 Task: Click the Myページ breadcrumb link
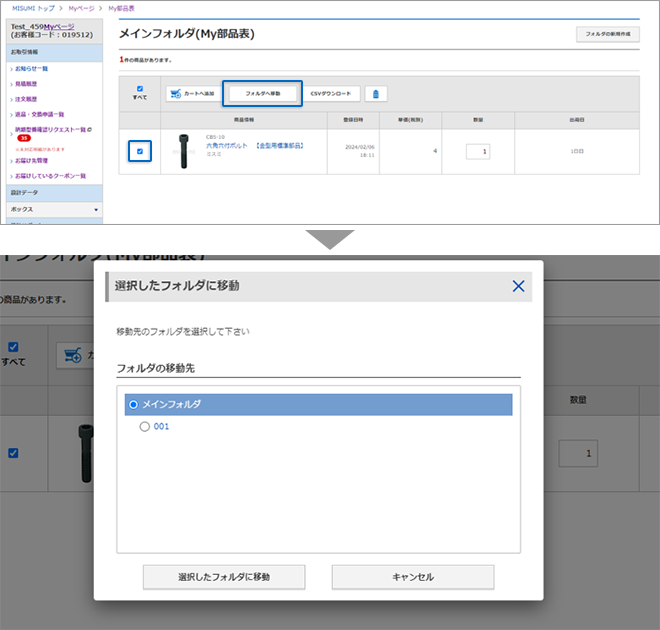click(x=82, y=7)
